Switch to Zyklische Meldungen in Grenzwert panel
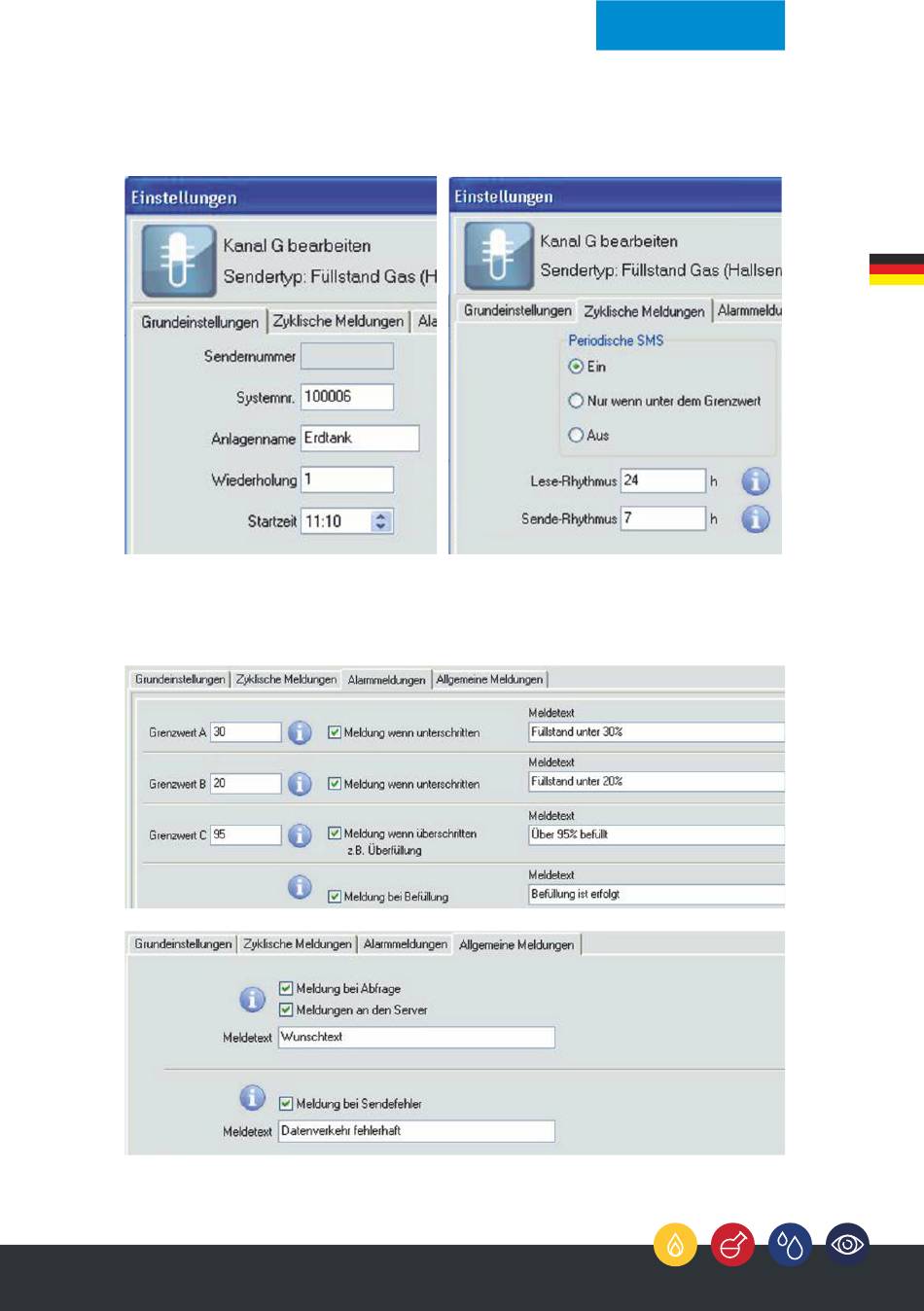This screenshot has height=1311, width=924. 286,679
